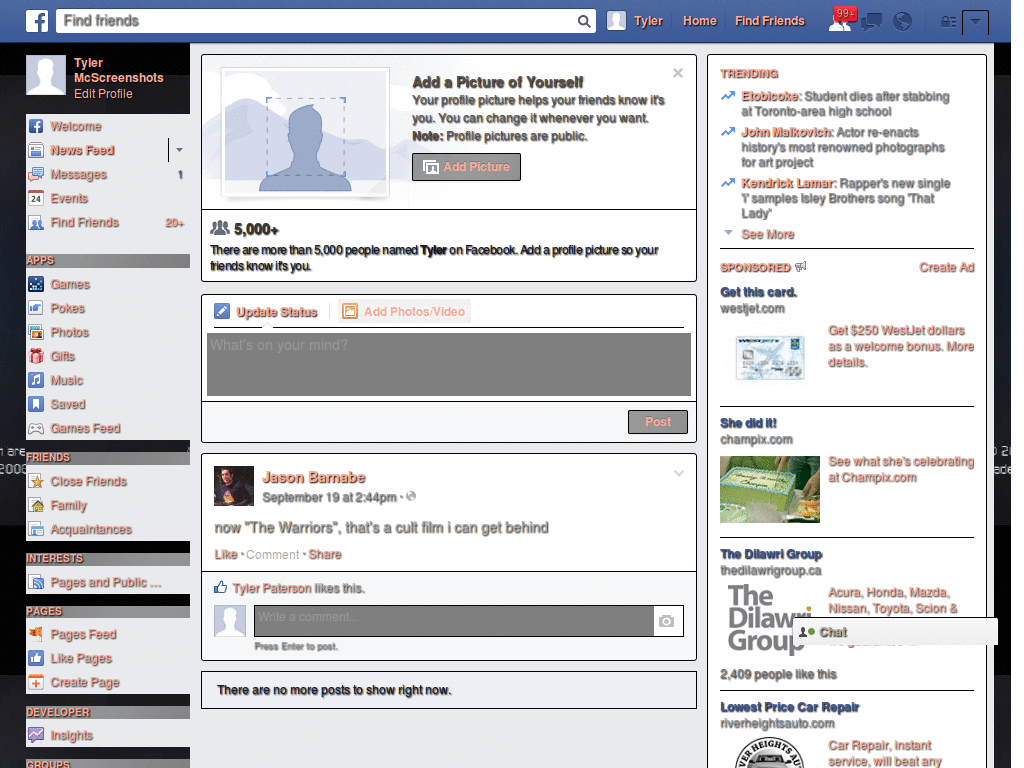The height and width of the screenshot is (768, 1024).
Task: Open the Create Ad link
Action: (x=946, y=268)
